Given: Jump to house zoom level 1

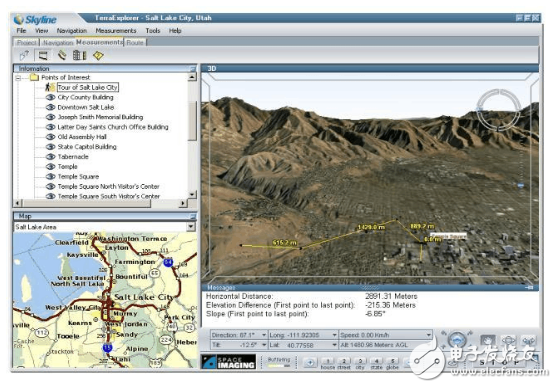Looking at the screenshot, I should click(x=328, y=362).
